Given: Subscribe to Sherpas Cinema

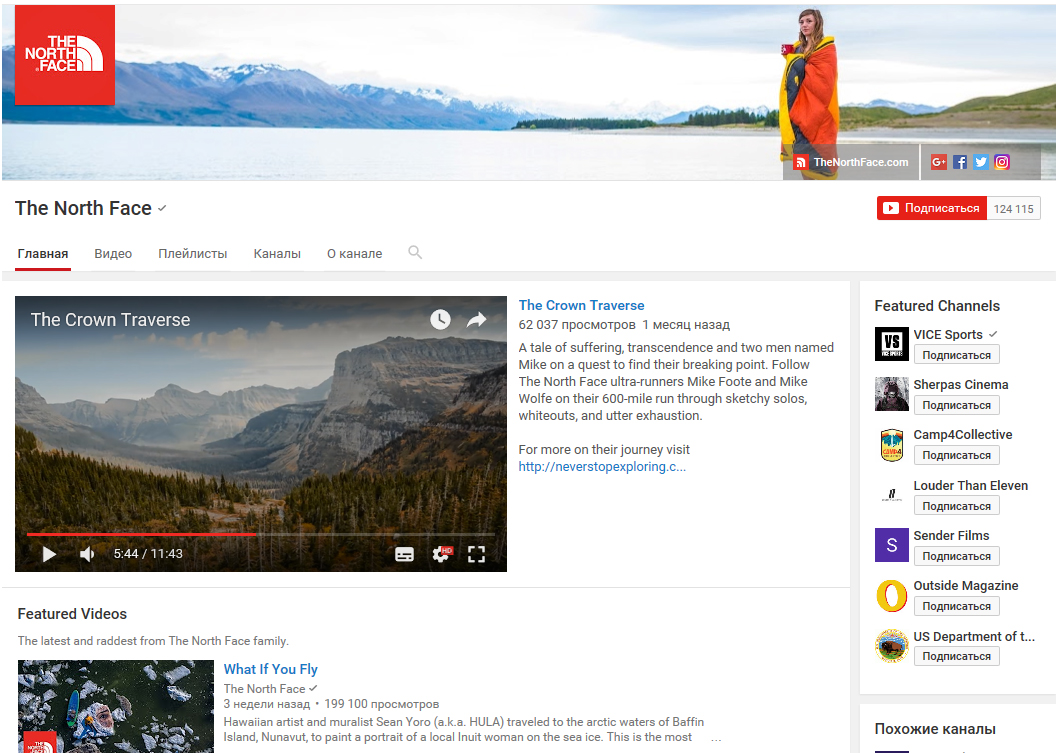Looking at the screenshot, I should click(956, 405).
